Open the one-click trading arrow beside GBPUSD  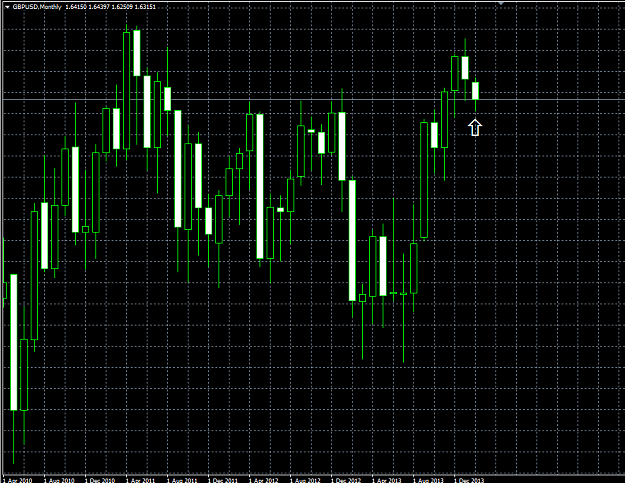tap(7, 7)
